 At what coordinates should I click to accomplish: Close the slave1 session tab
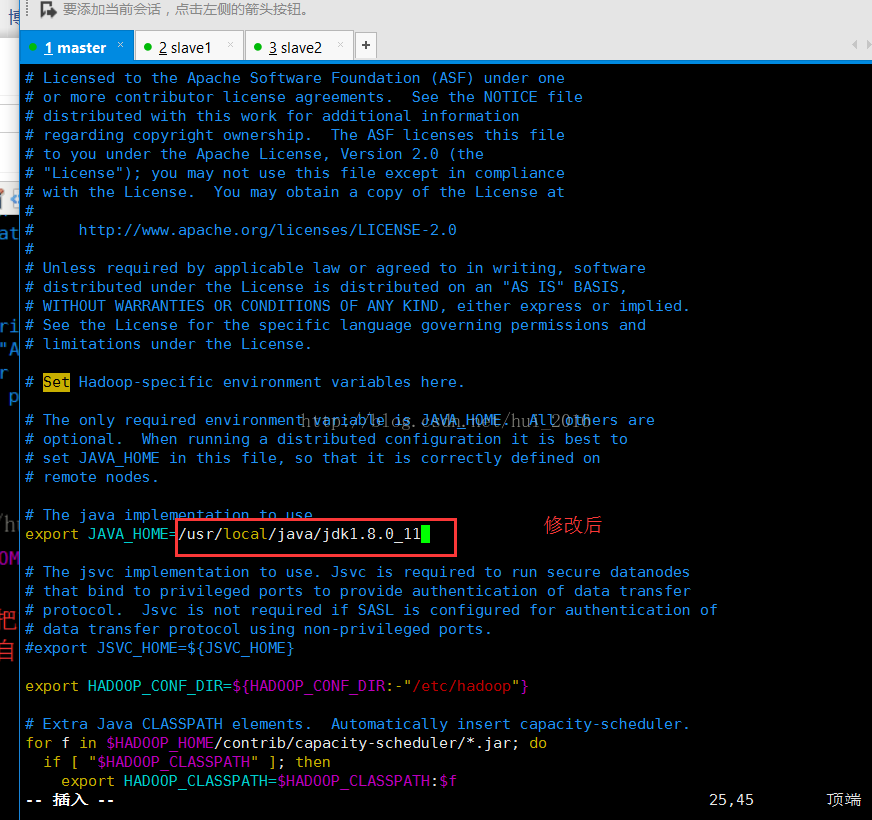tap(230, 45)
